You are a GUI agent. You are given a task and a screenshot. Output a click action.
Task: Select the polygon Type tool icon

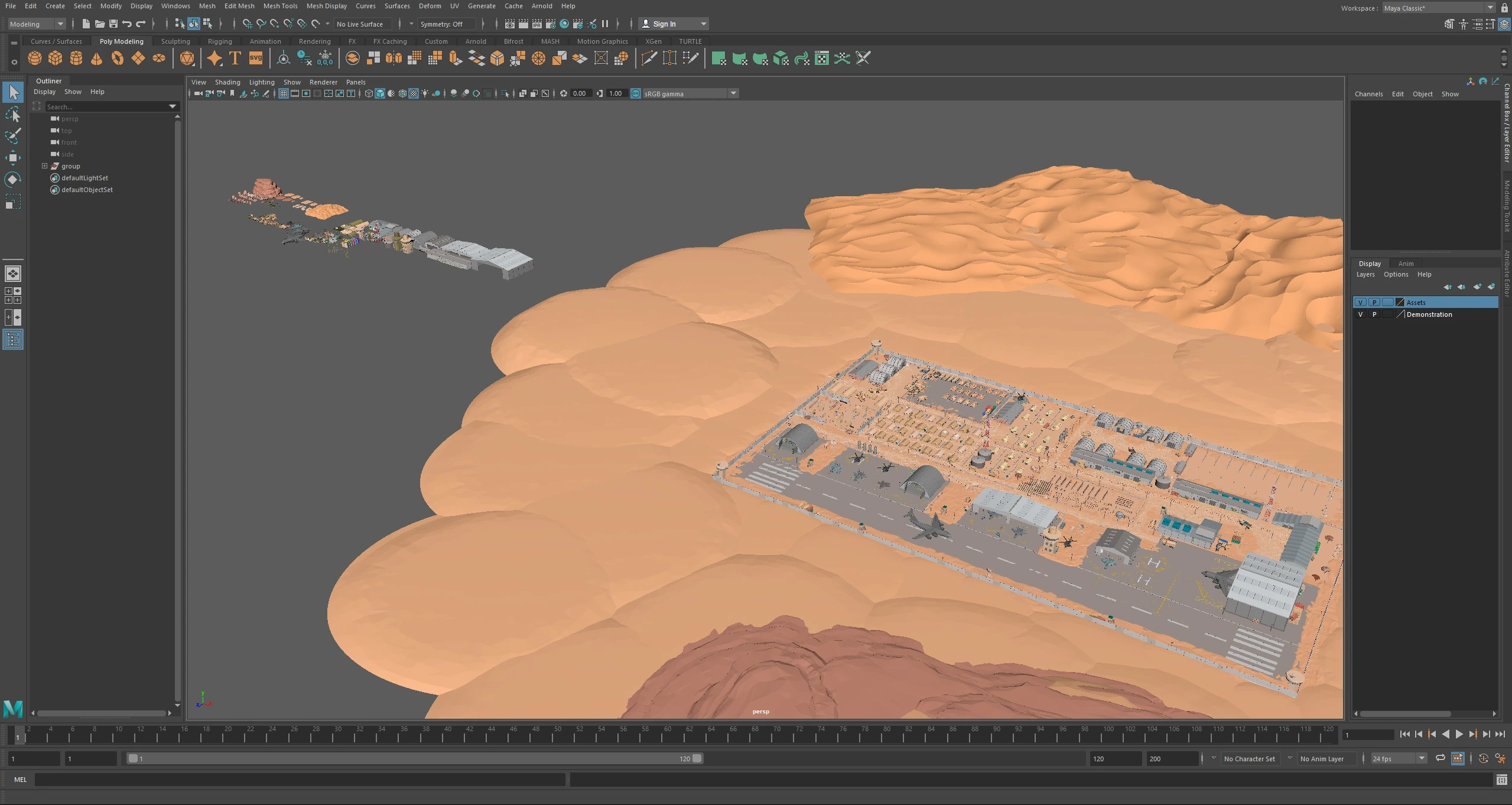(x=235, y=58)
